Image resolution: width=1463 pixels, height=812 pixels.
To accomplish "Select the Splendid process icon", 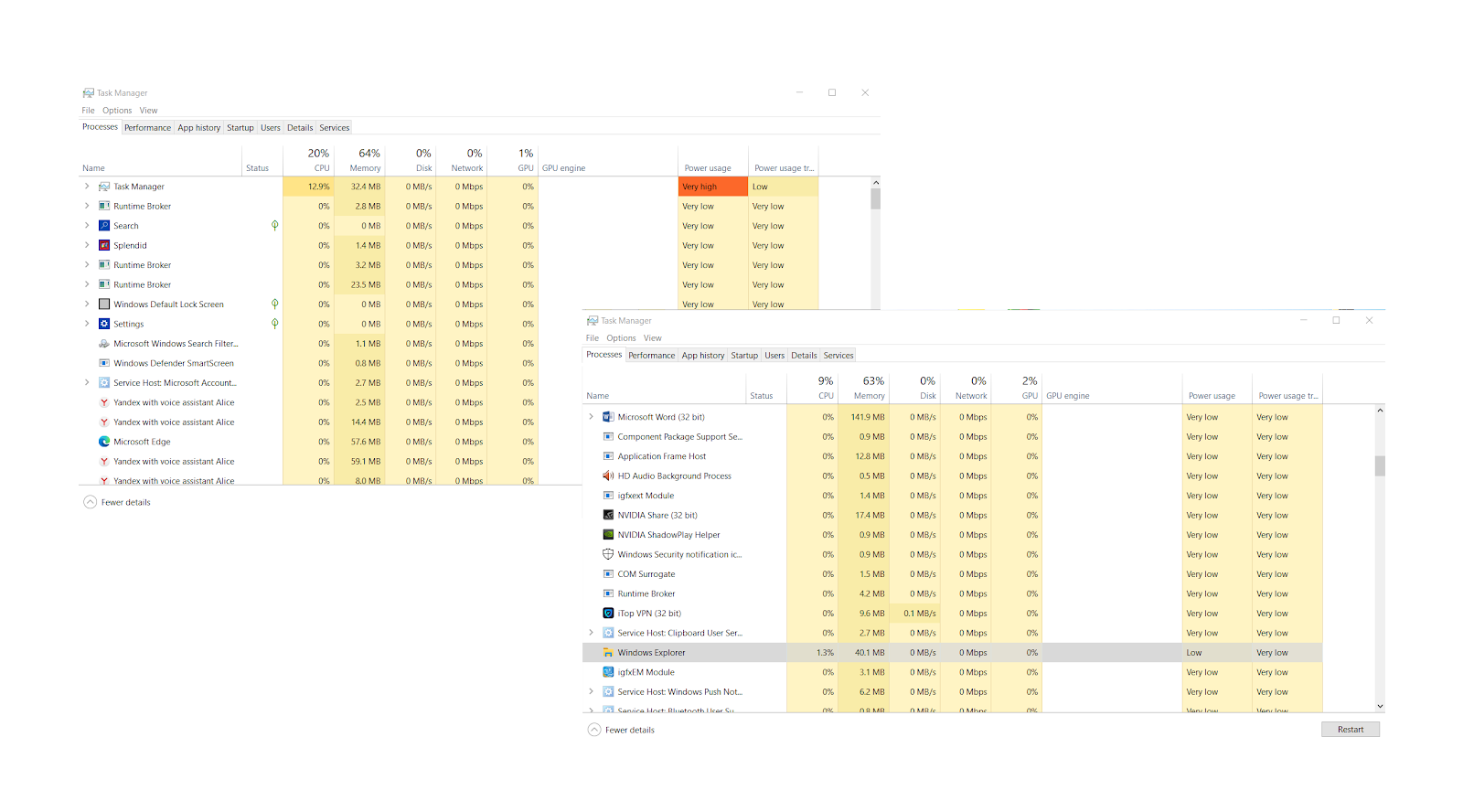I will [x=104, y=245].
